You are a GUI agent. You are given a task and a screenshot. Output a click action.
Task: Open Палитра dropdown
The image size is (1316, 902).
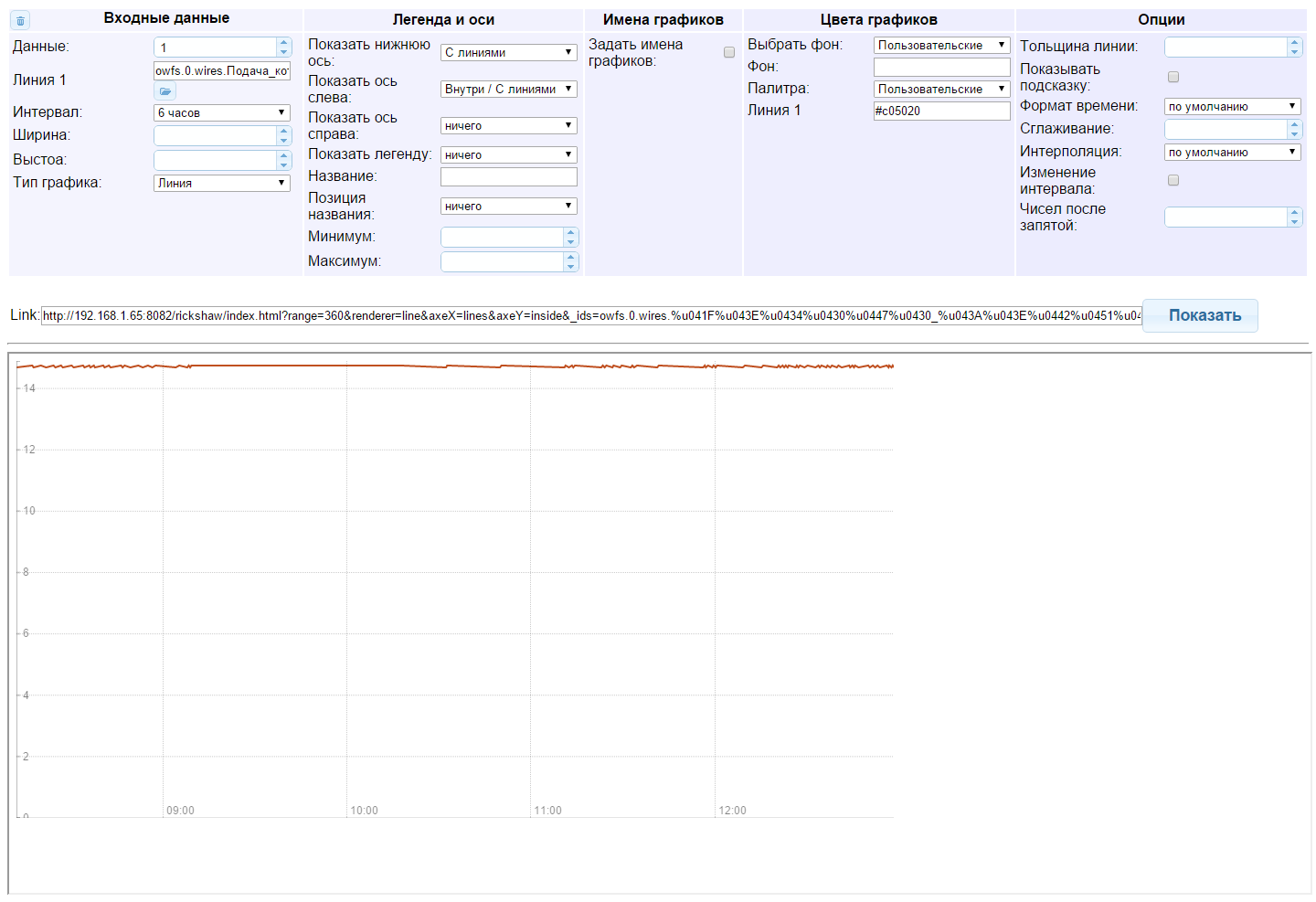(942, 89)
